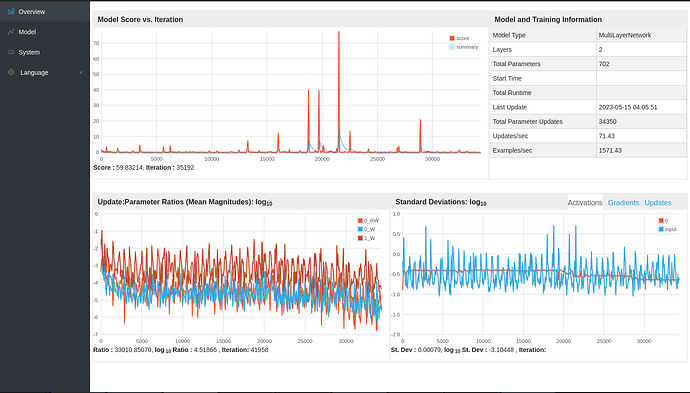This screenshot has height=393, width=690.
Task: Toggle the 0_W series legend entry
Action: [367, 229]
